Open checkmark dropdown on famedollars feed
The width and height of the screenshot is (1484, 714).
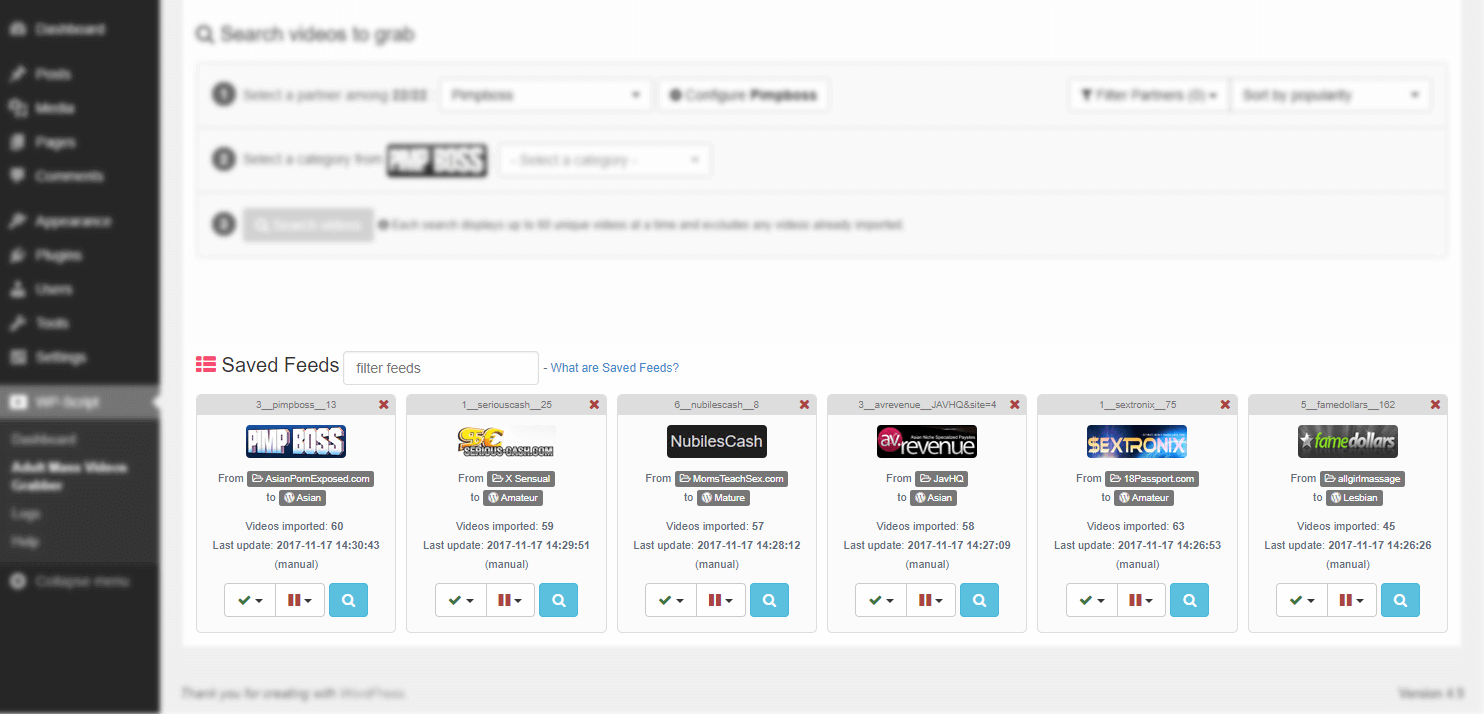pos(1302,600)
